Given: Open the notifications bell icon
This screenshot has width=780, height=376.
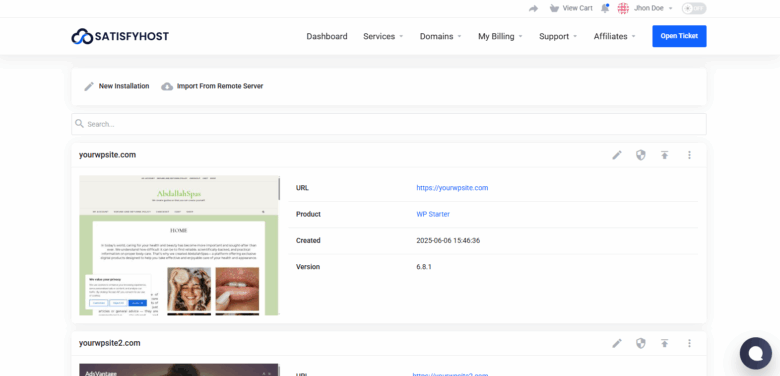Looking at the screenshot, I should (x=605, y=8).
